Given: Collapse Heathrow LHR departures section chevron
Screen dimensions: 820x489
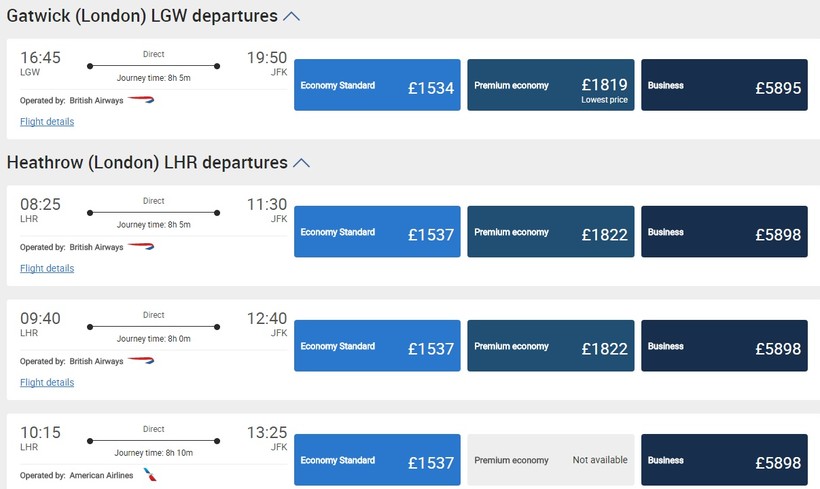Looking at the screenshot, I should (300, 162).
